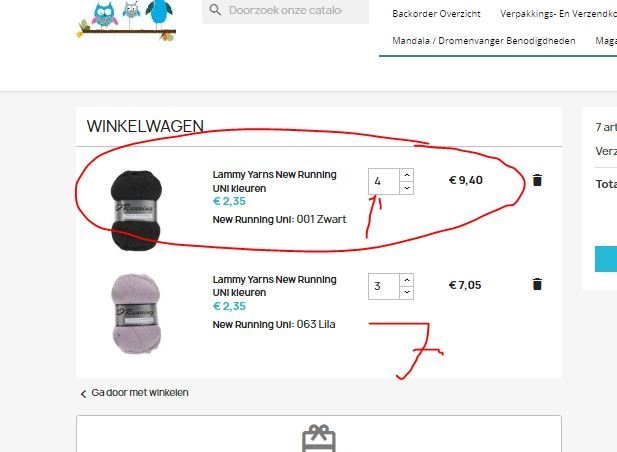Open Lammy Yarns product title for Zwart

coord(274,181)
